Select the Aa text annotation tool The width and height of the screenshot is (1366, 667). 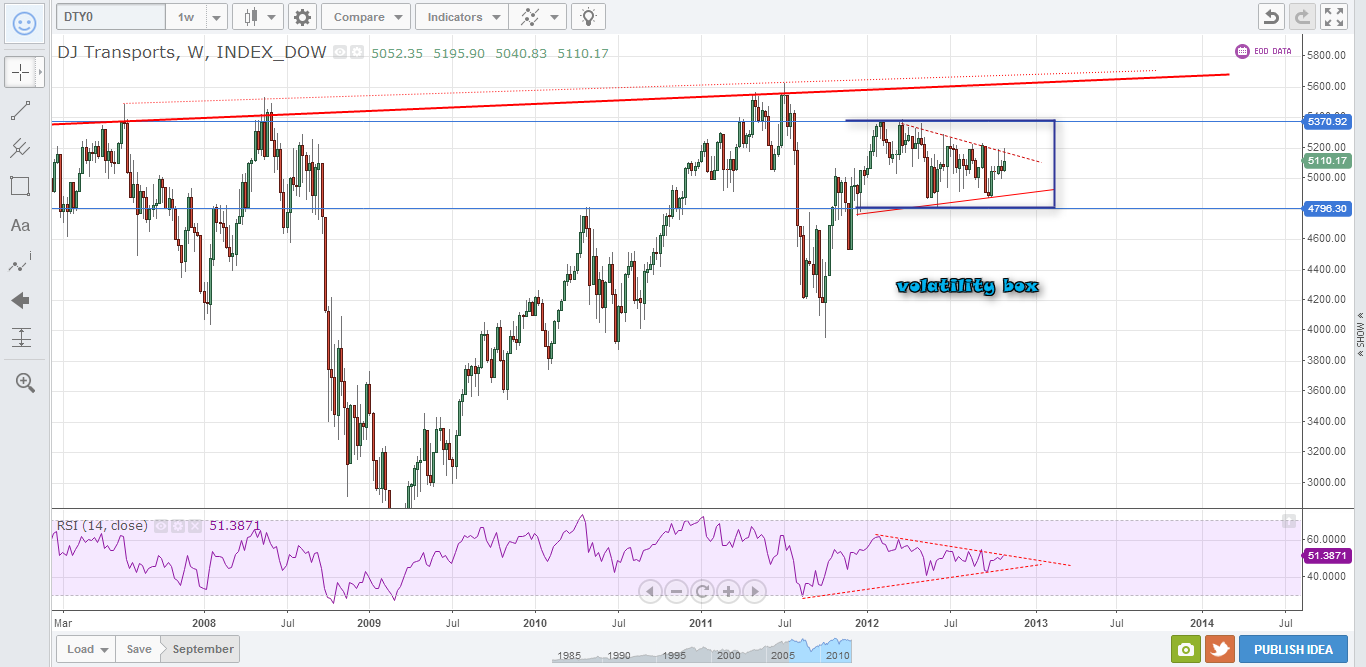click(x=20, y=226)
